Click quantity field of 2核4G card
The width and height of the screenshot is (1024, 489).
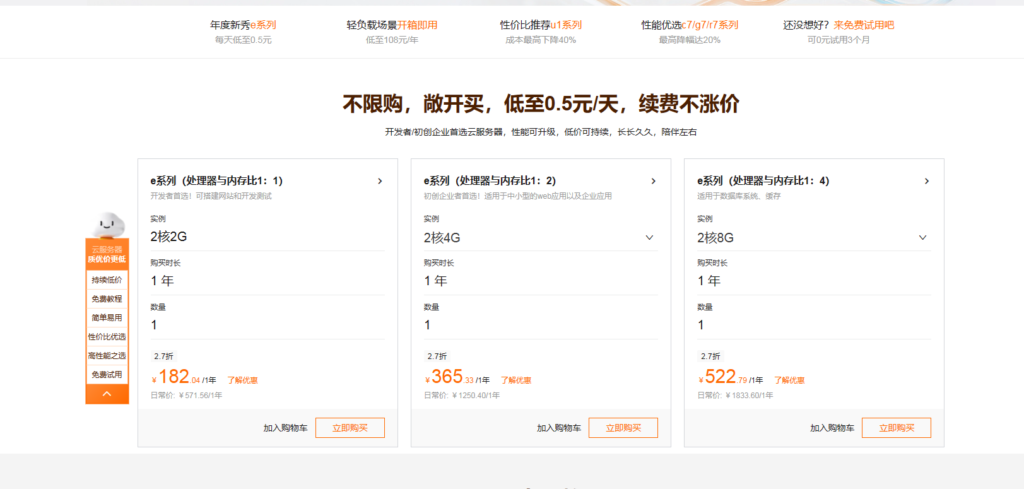[541, 325]
